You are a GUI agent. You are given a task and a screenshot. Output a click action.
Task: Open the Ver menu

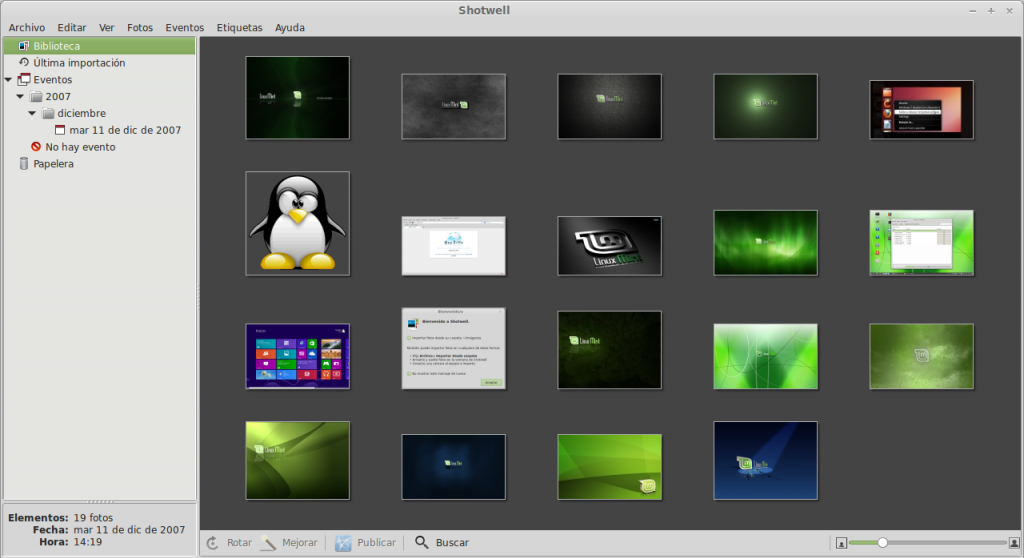click(106, 27)
